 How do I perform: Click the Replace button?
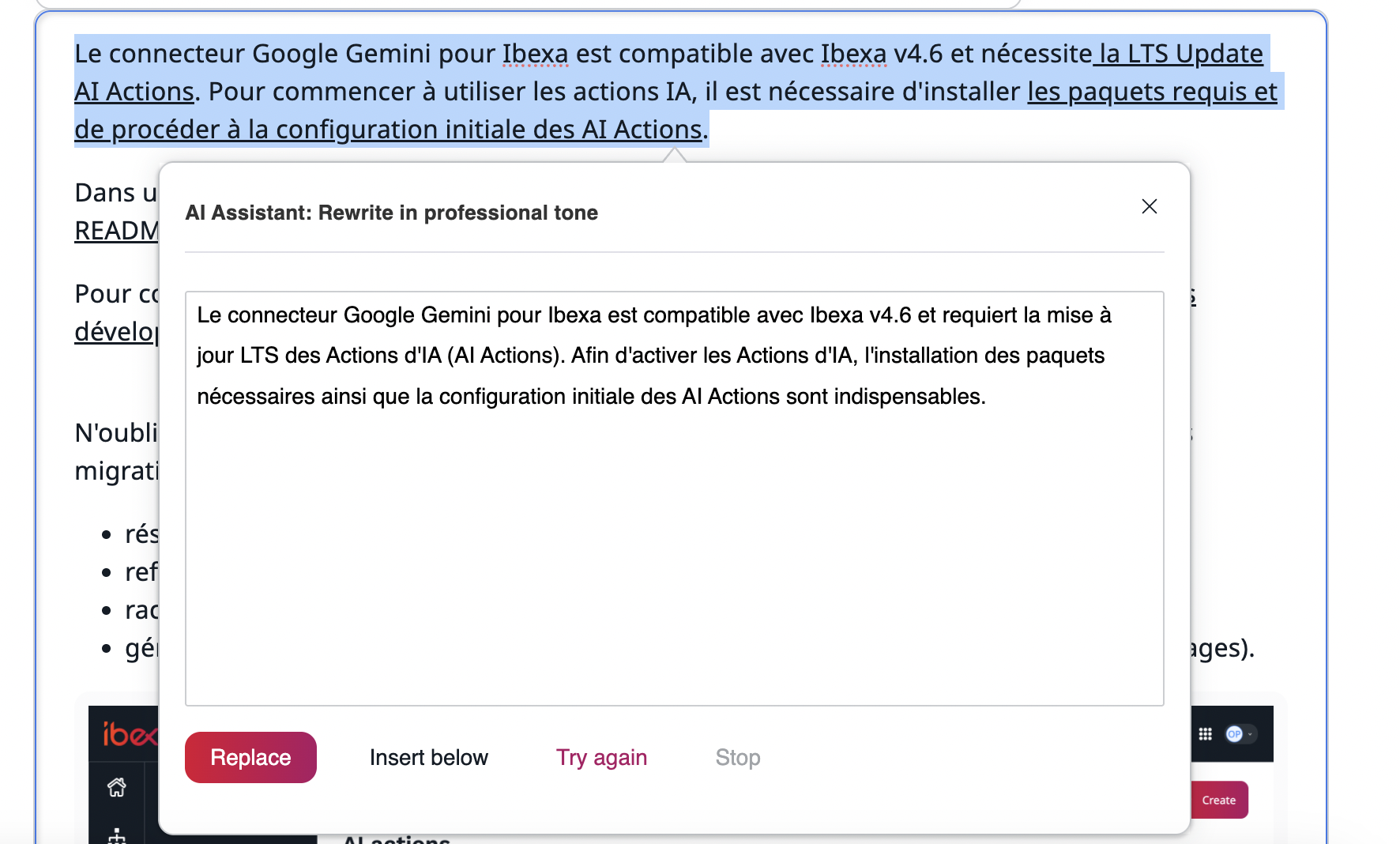(250, 757)
